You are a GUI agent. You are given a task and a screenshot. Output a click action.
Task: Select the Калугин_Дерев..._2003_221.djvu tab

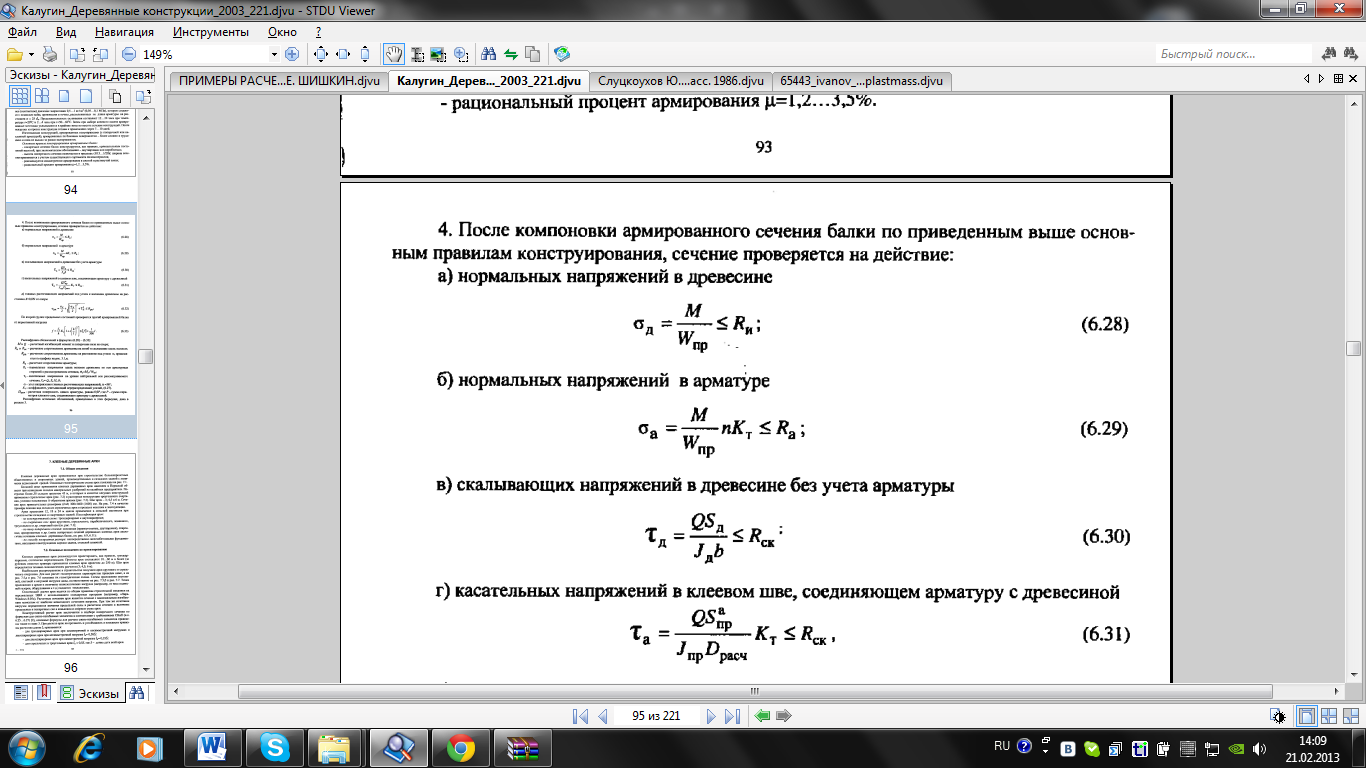489,81
